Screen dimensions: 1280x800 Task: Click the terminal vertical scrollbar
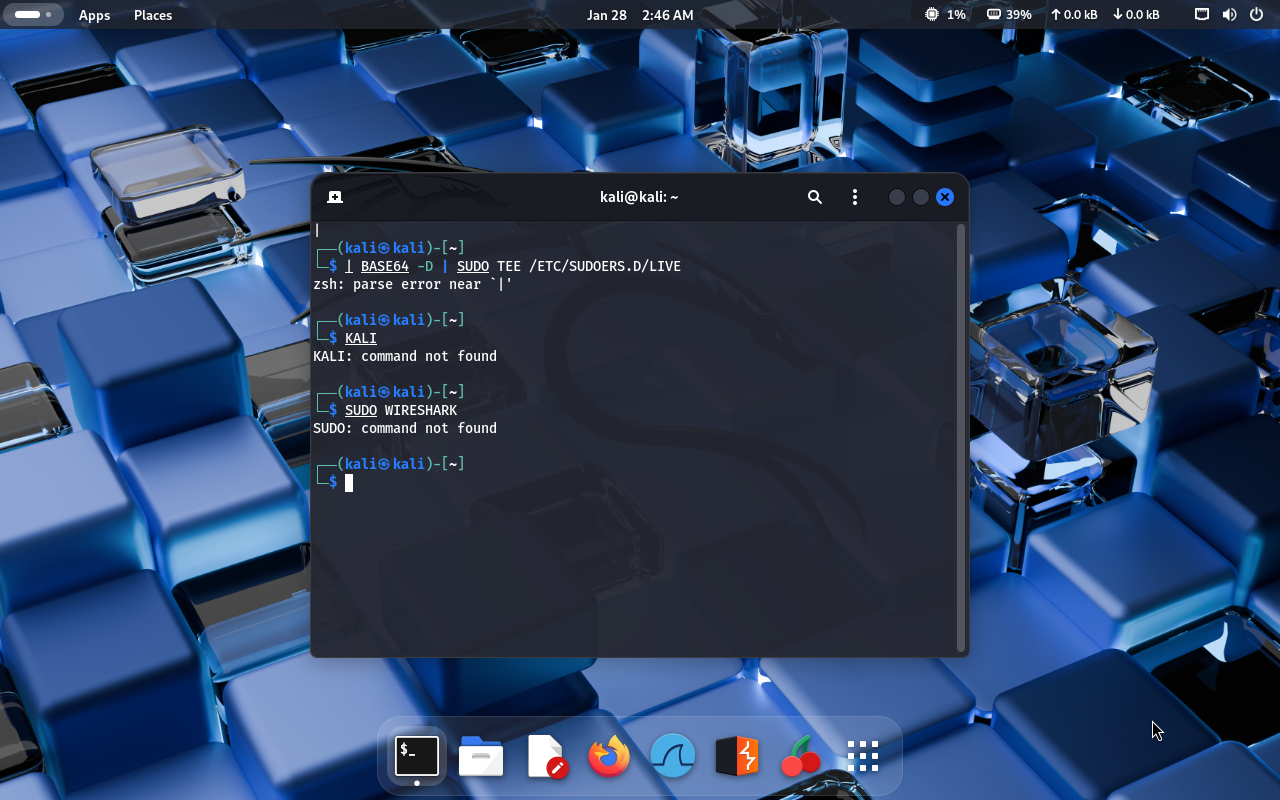pos(961,437)
